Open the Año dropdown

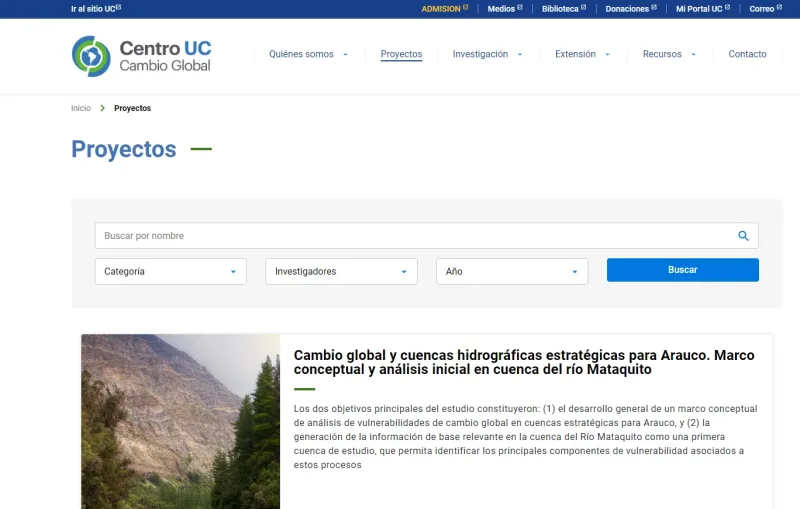pos(512,271)
